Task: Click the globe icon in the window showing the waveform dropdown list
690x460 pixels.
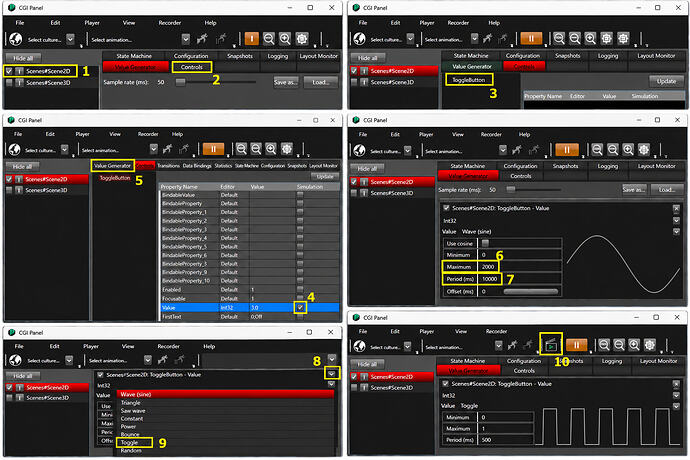Action: click(x=16, y=360)
